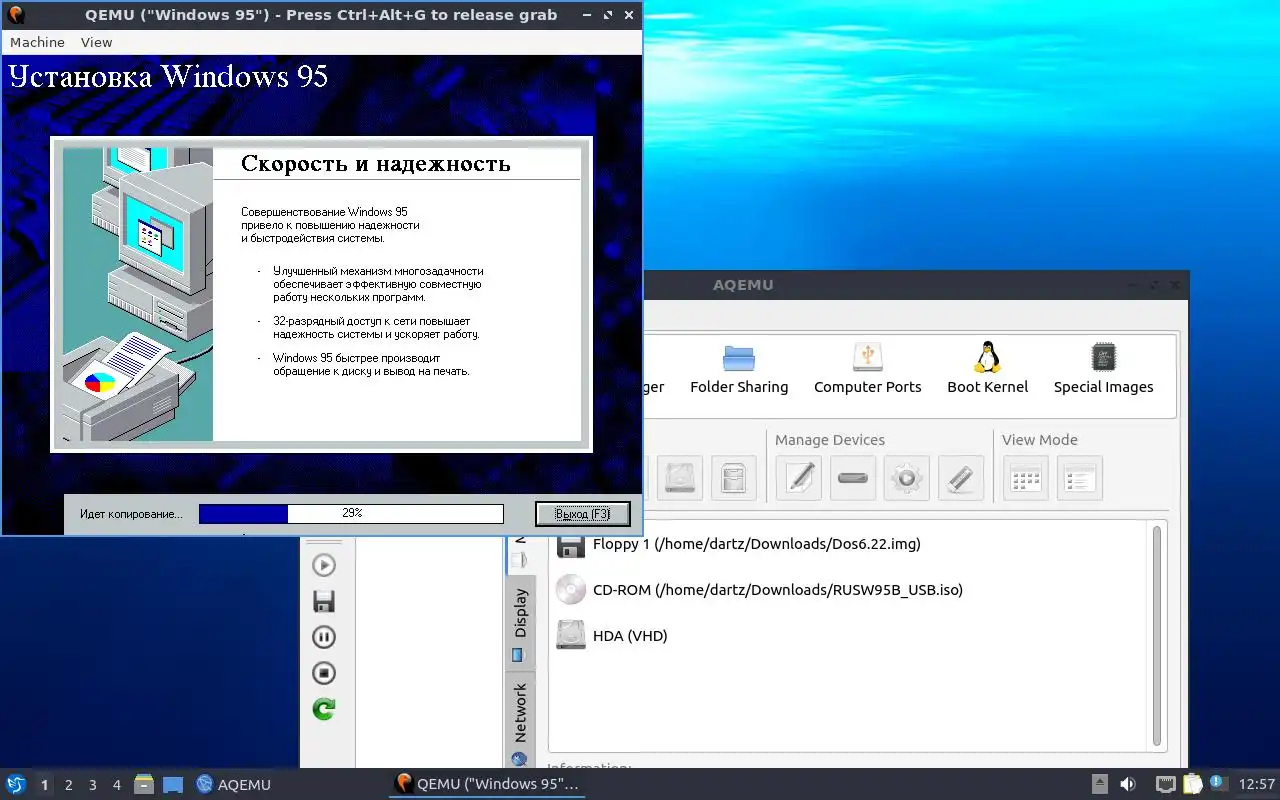Switch to workspace 1 on taskbar
Viewport: 1280px width, 800px height.
(44, 785)
